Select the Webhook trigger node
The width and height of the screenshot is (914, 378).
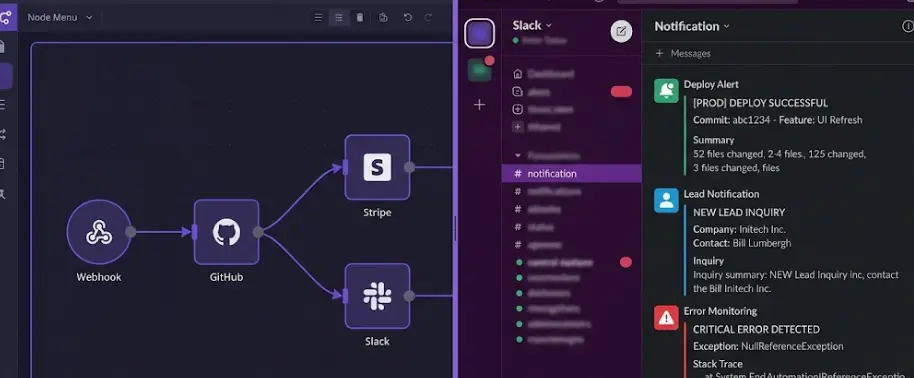pyautogui.click(x=99, y=232)
